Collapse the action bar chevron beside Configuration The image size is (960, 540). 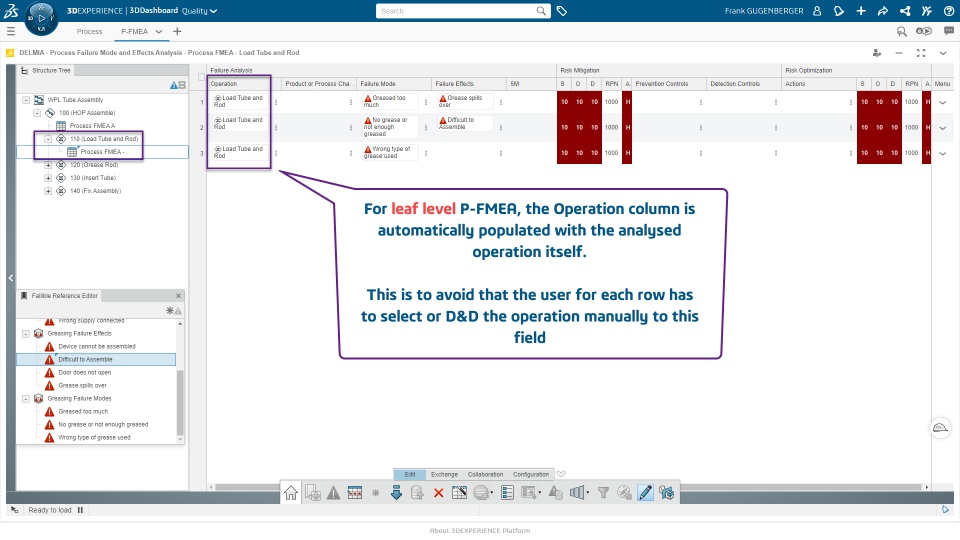561,474
